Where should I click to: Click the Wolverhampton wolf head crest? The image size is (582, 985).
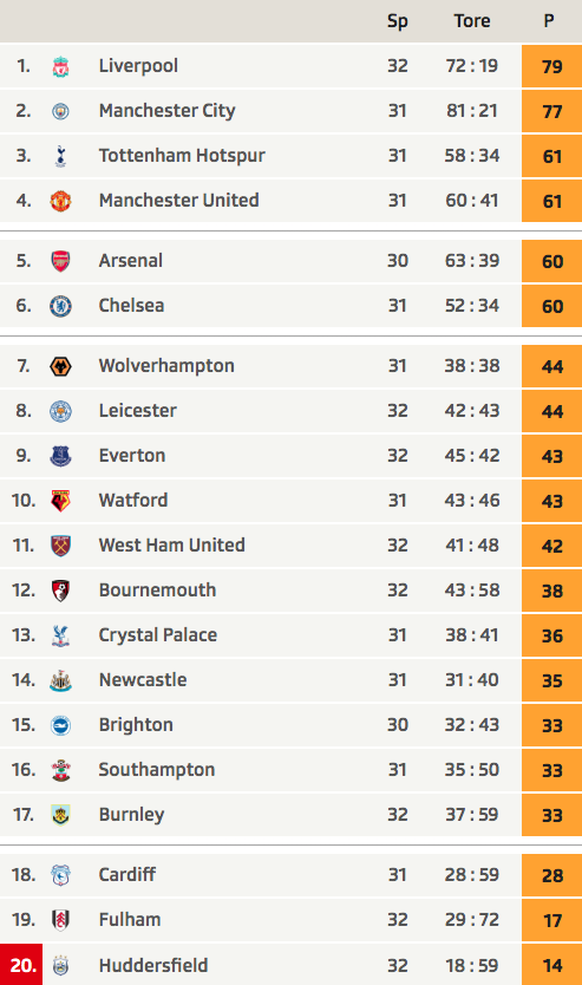[60, 366]
